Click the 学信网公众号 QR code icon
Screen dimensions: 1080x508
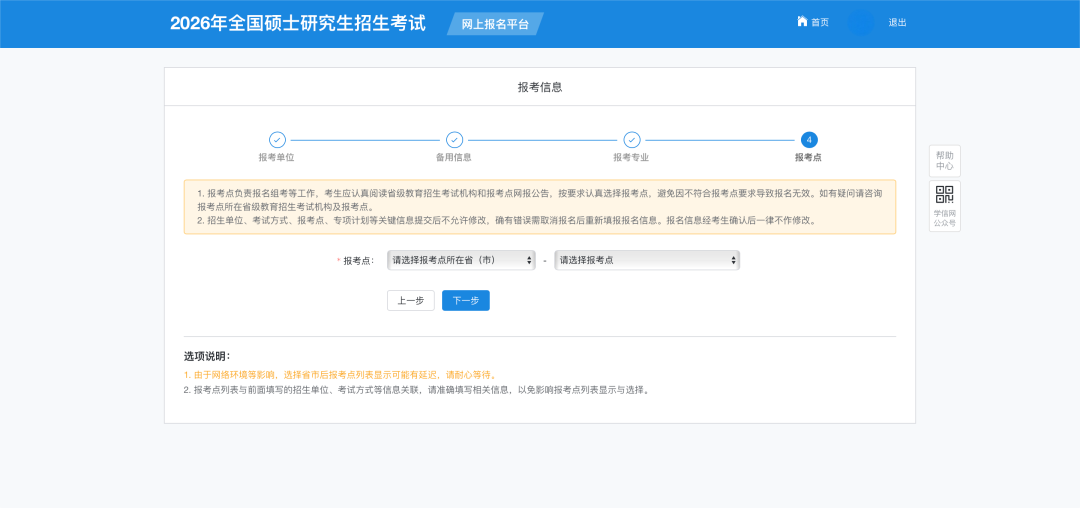point(944,195)
